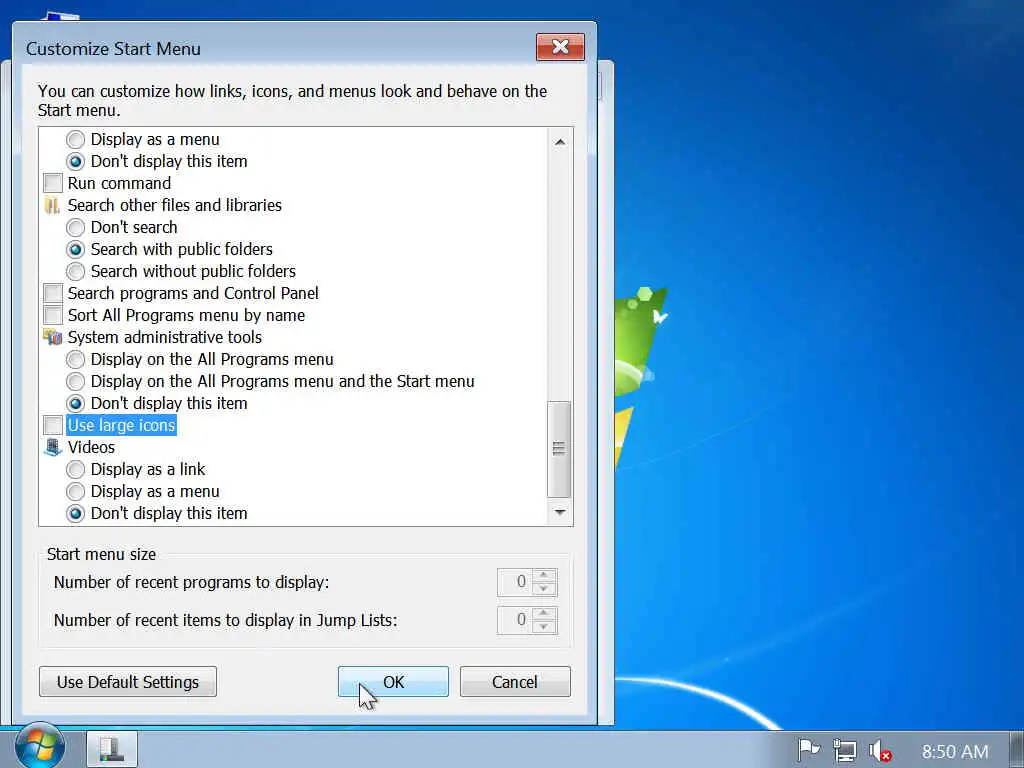Click the options list scrollbar thumb

tap(559, 449)
